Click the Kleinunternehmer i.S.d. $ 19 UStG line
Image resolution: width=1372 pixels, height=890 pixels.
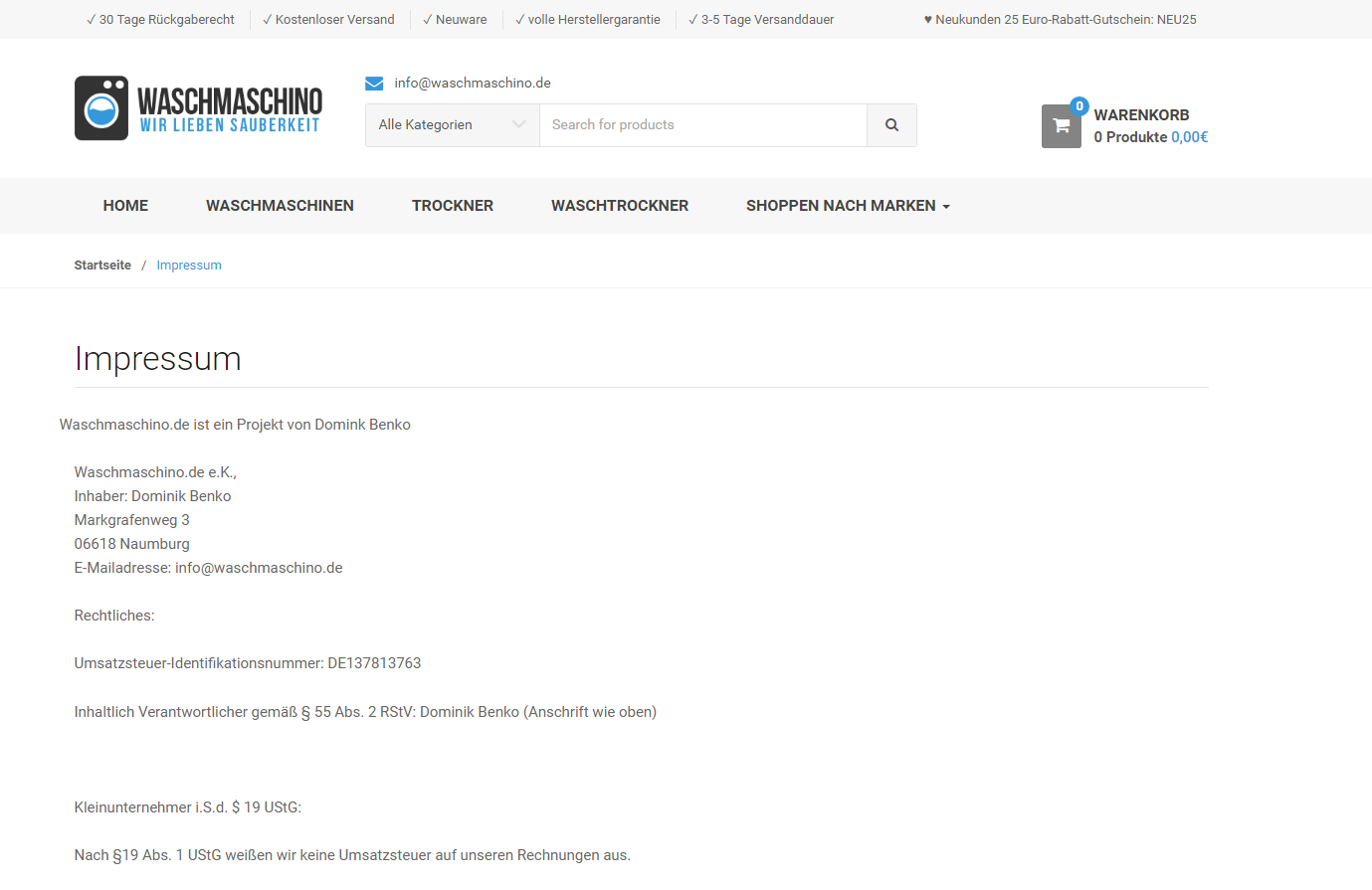click(x=188, y=807)
